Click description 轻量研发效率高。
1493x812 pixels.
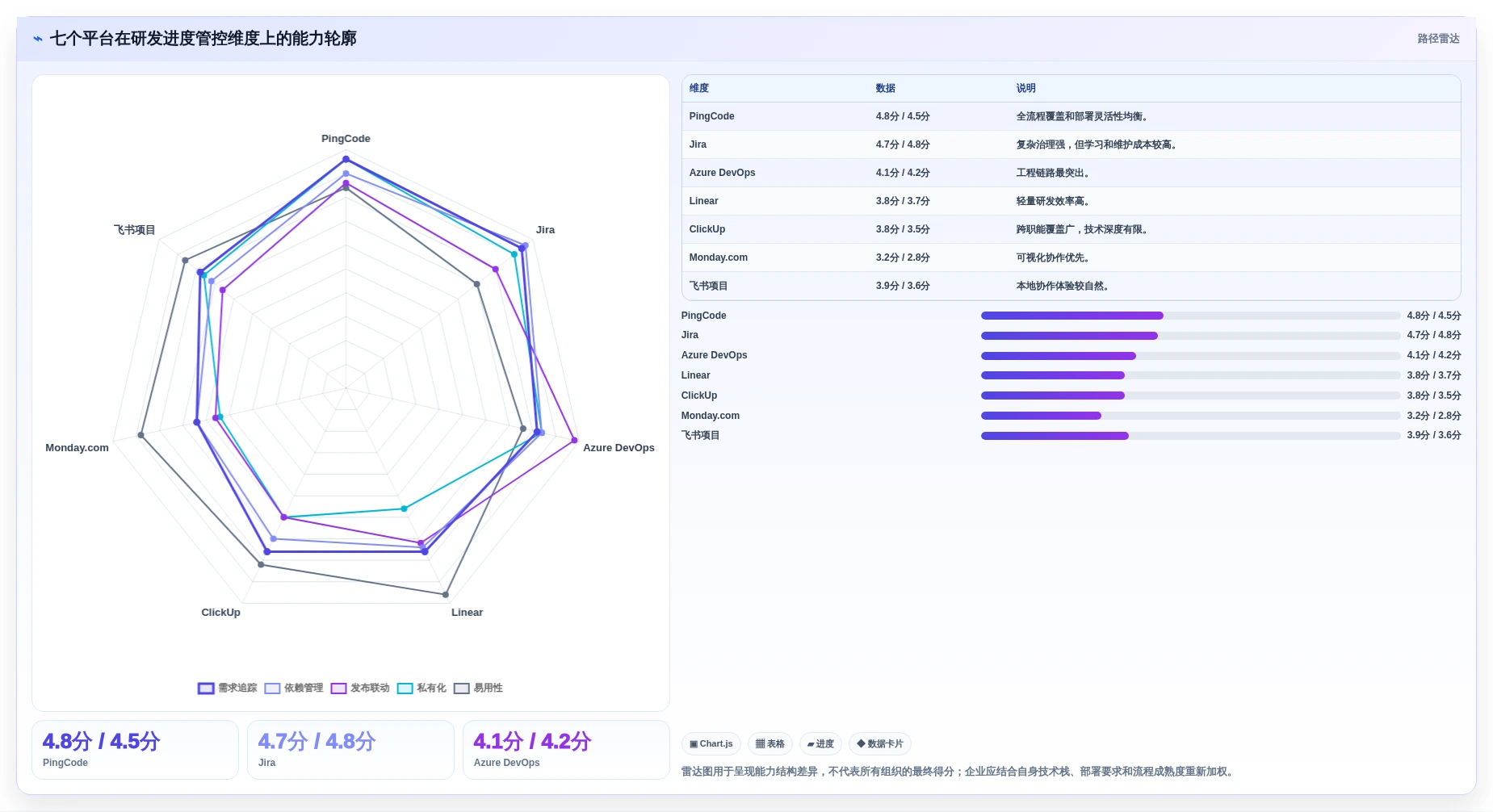coord(1053,201)
